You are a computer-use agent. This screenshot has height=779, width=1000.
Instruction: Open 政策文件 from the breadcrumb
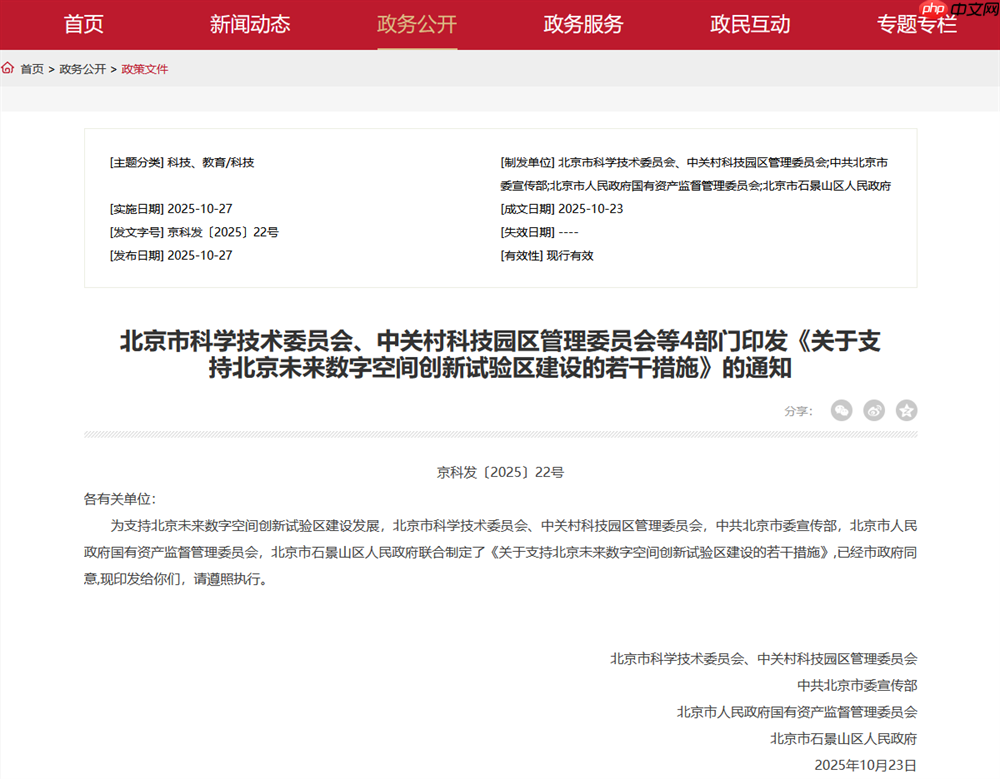[x=144, y=68]
